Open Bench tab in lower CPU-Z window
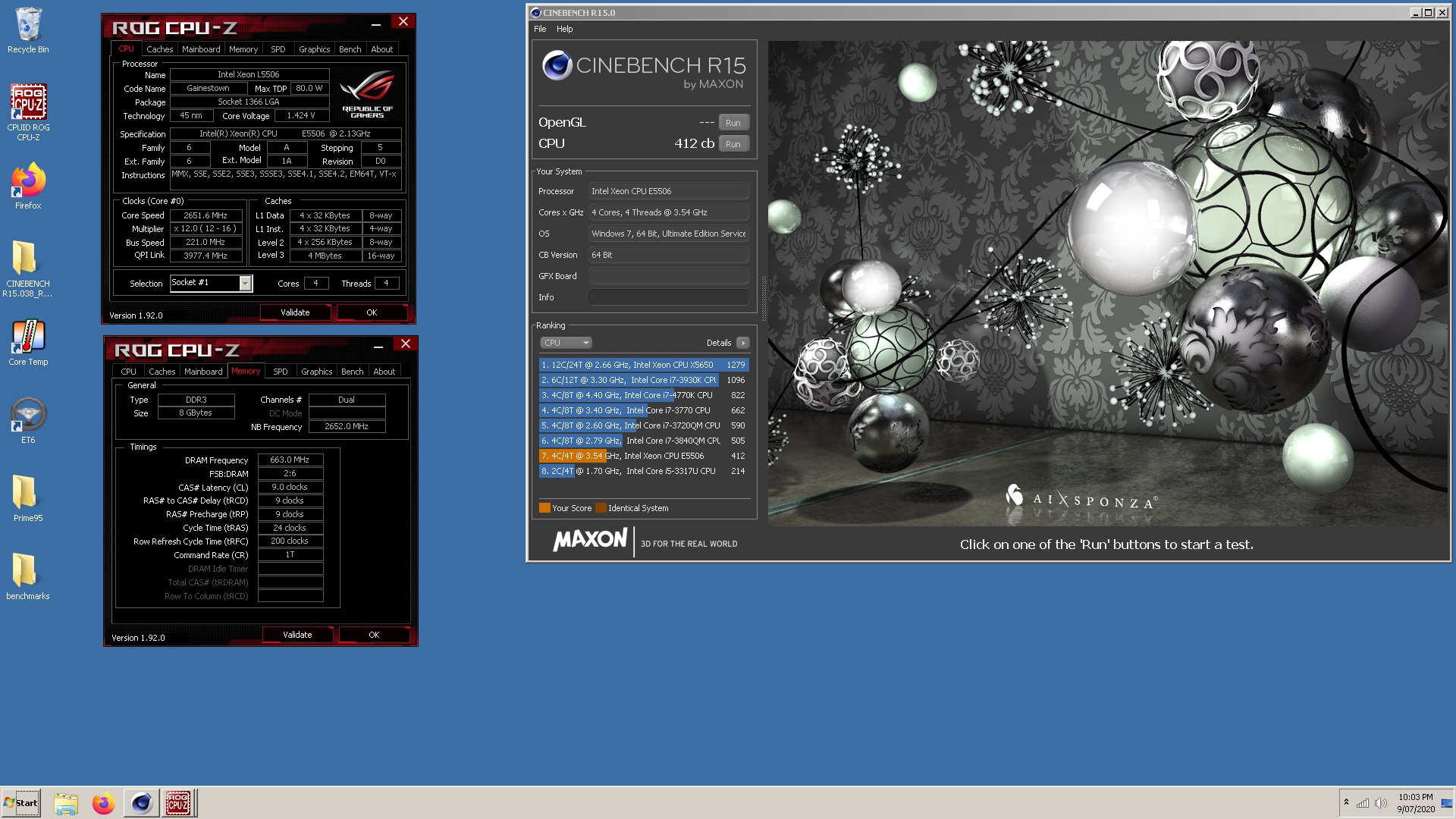Screen dimensions: 1456x819 click(x=353, y=372)
